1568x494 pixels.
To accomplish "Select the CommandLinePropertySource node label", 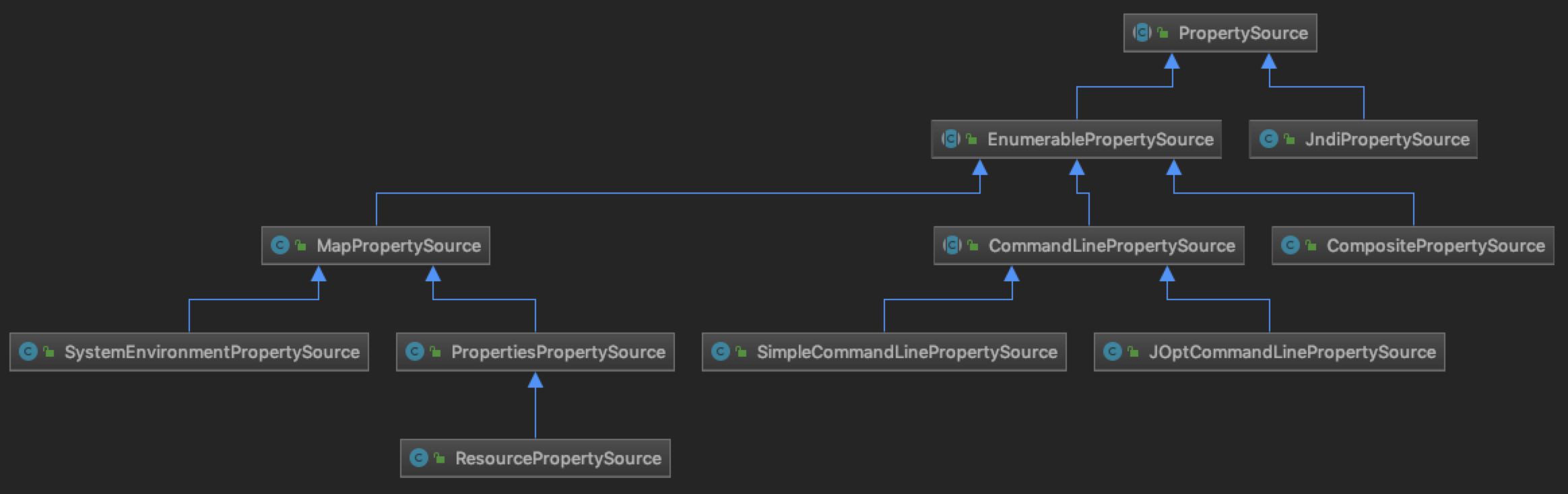I will (1112, 246).
